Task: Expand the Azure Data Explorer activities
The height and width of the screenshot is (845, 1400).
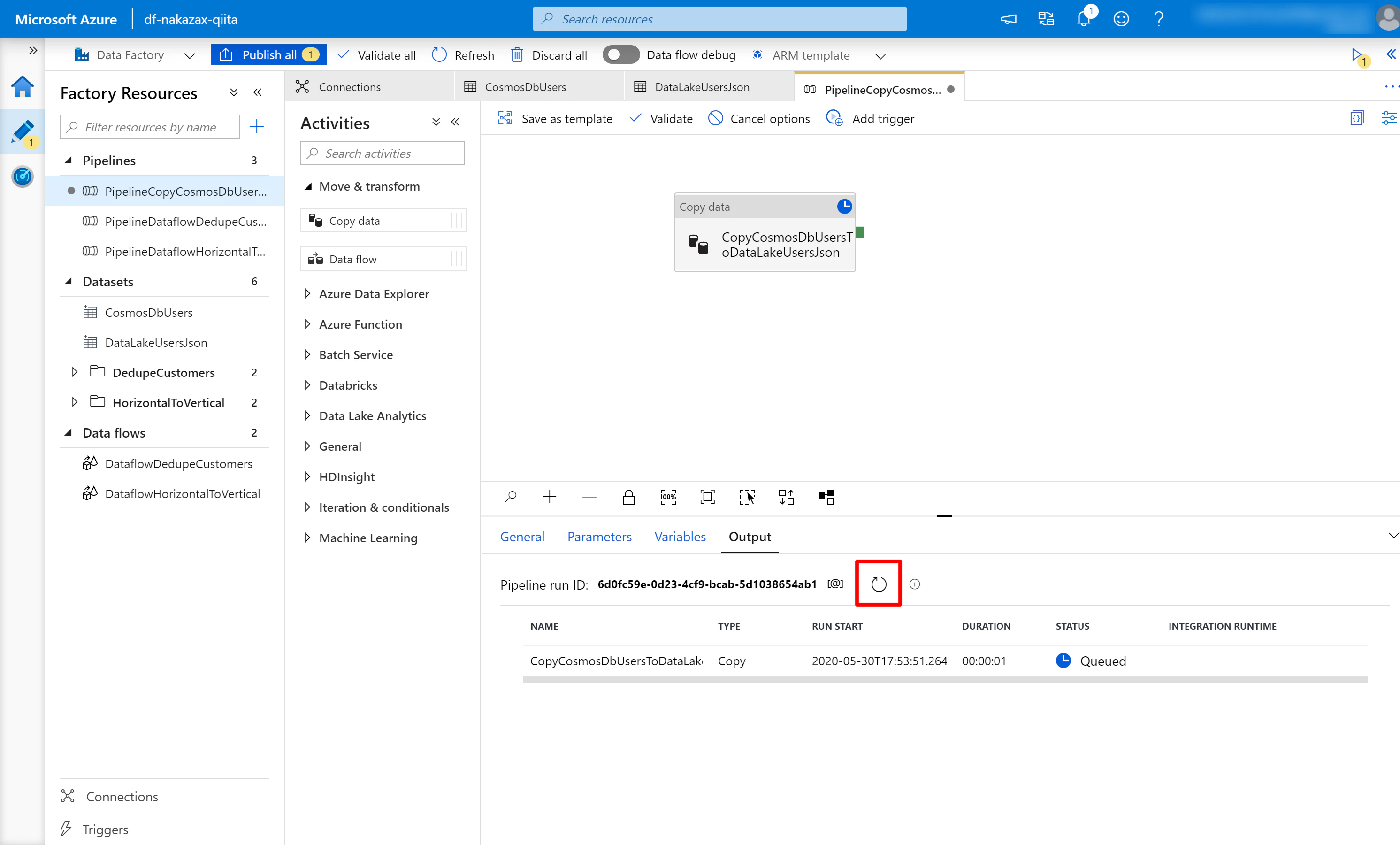Action: 307,294
